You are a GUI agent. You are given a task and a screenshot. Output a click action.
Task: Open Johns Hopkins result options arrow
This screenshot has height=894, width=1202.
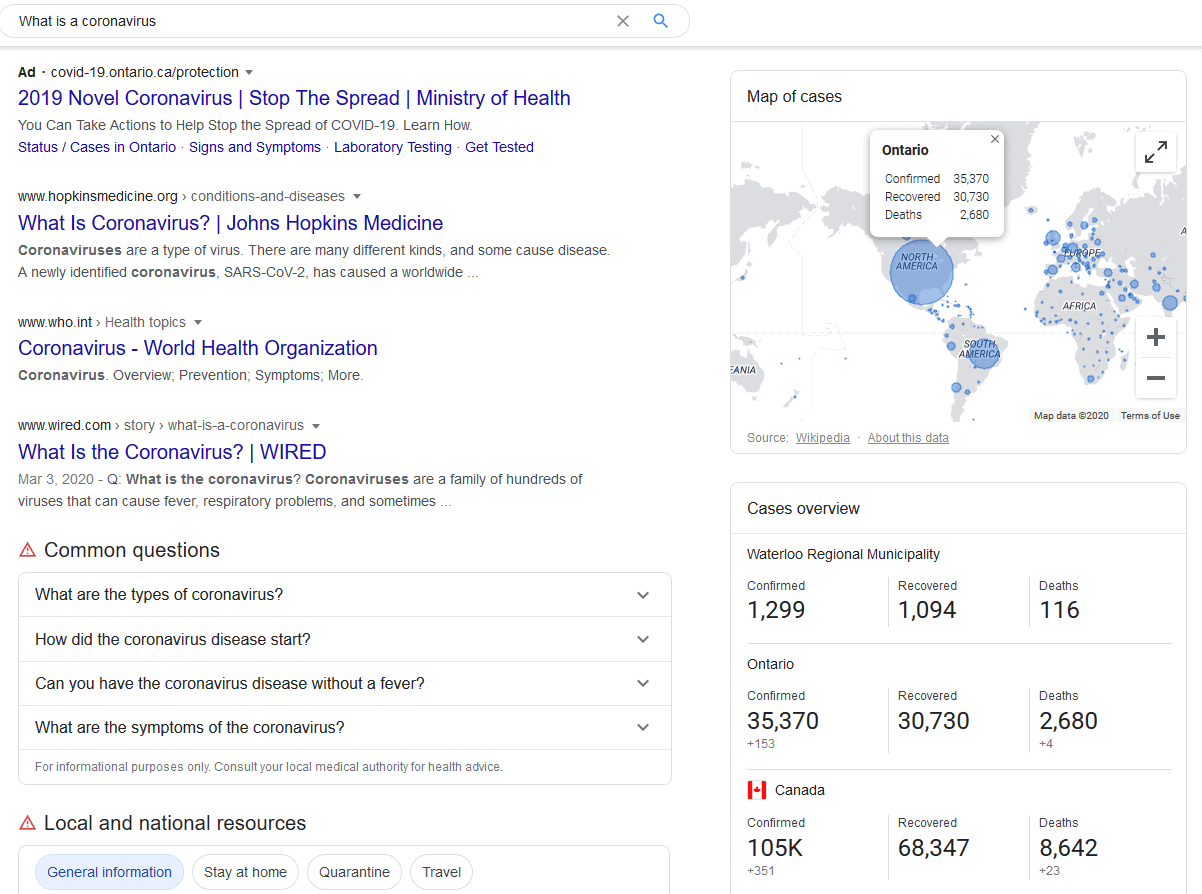(357, 196)
